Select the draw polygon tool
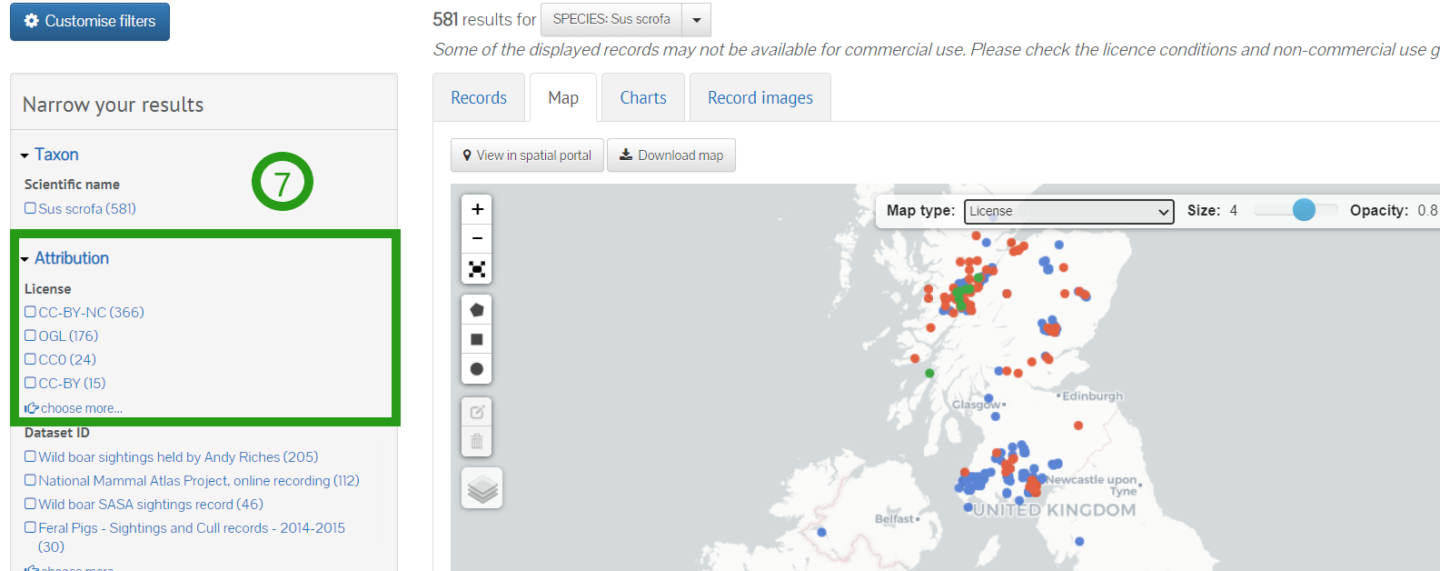The width and height of the screenshot is (1440, 571). tap(477, 310)
